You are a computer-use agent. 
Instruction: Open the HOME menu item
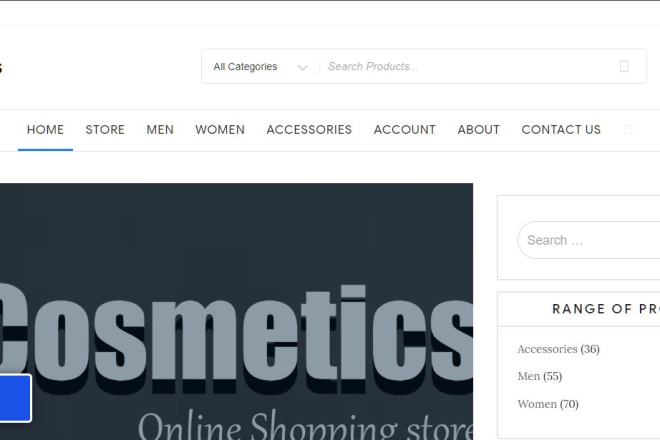click(x=45, y=130)
